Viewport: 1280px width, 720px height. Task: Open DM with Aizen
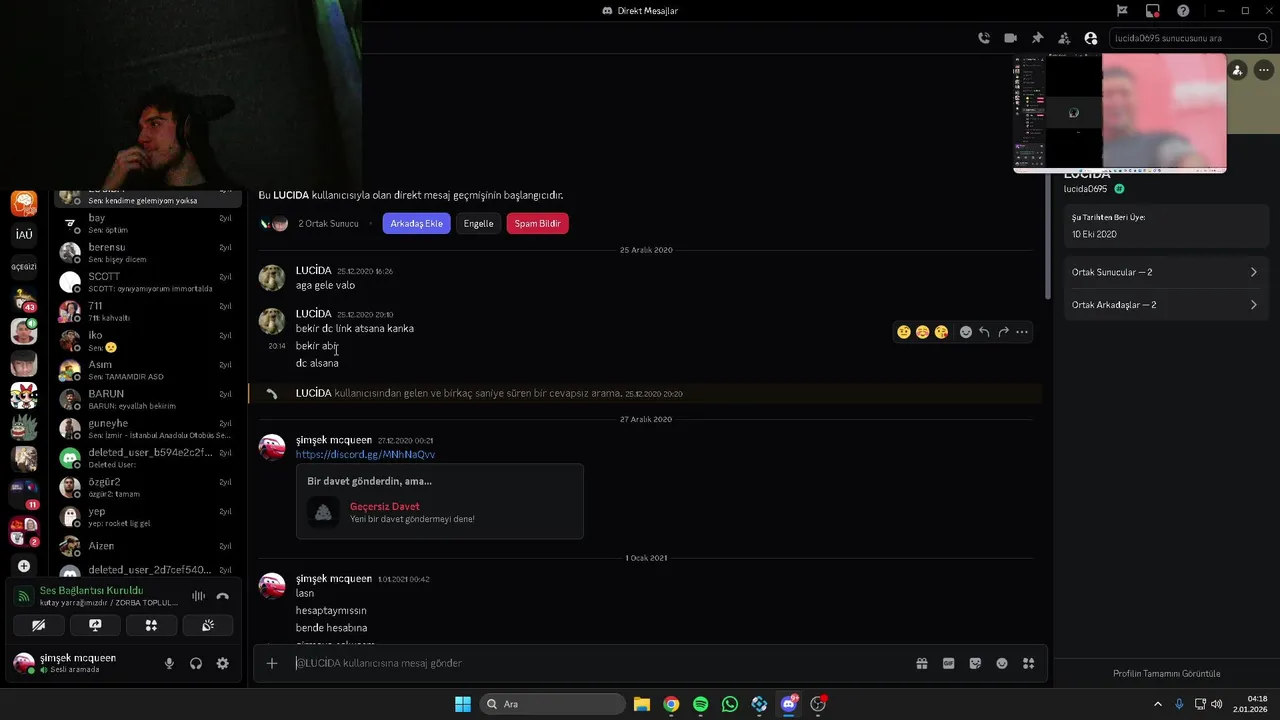click(x=147, y=546)
